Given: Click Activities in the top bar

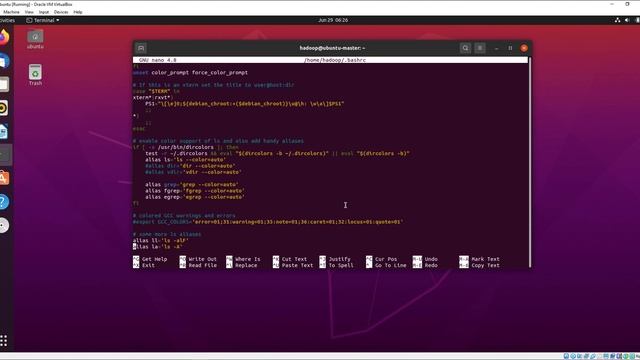Looking at the screenshot, I should coord(7,20).
